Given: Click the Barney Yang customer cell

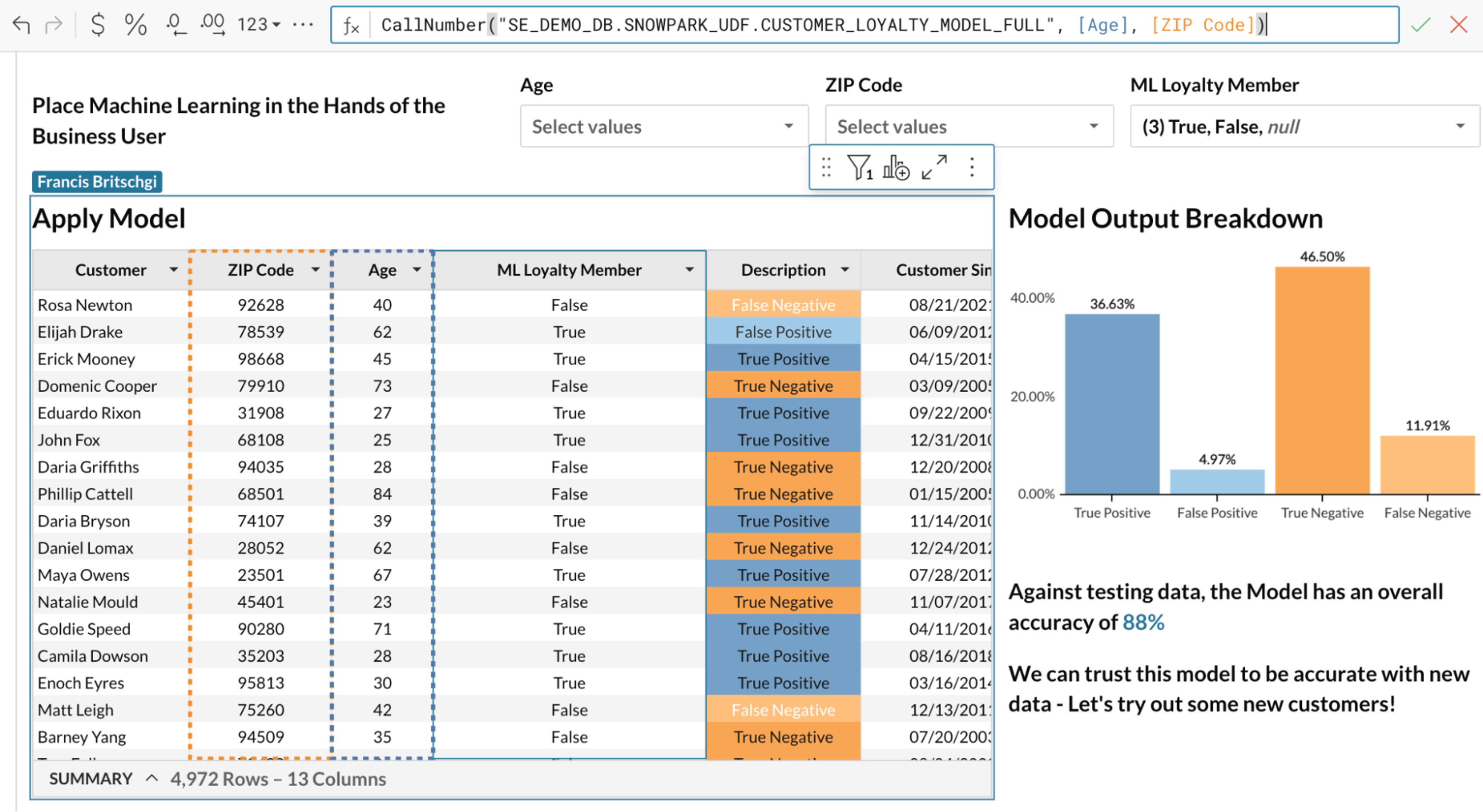Looking at the screenshot, I should coord(110,737).
